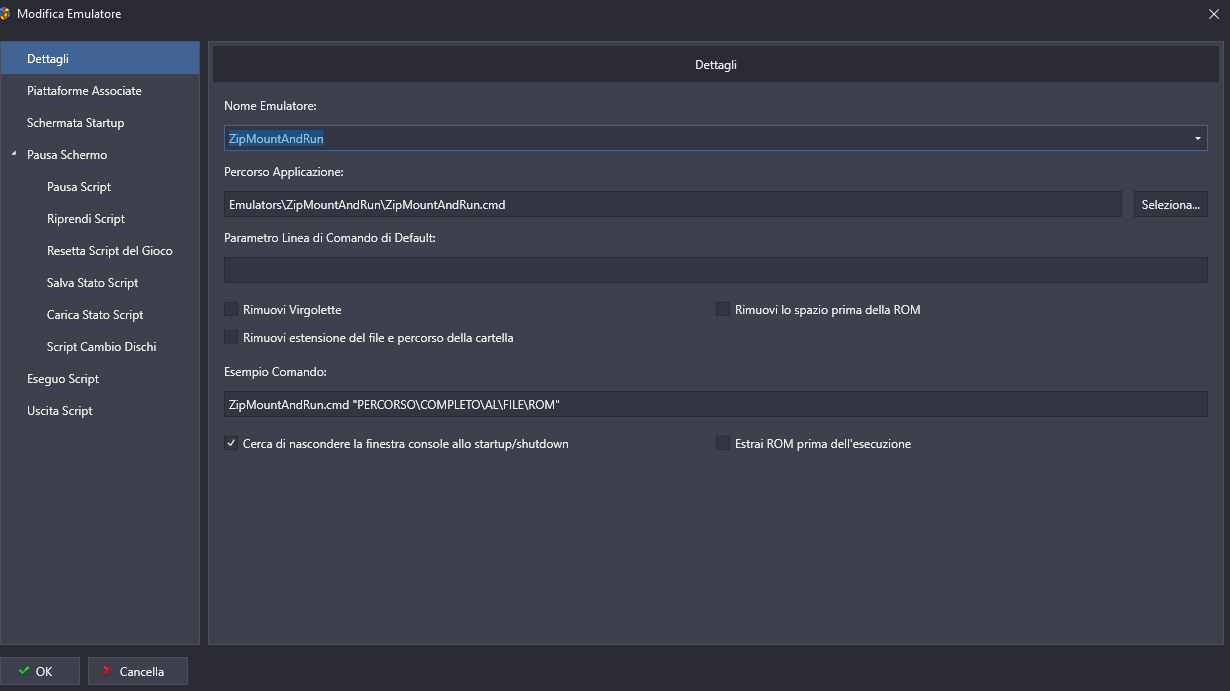Select Dettagli in the sidebar
Image resolution: width=1230 pixels, height=691 pixels.
click(x=100, y=59)
